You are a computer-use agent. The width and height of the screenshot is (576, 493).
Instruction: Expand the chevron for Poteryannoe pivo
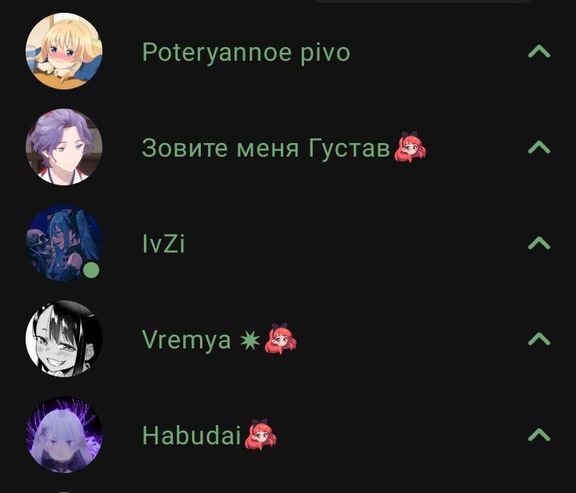(539, 51)
